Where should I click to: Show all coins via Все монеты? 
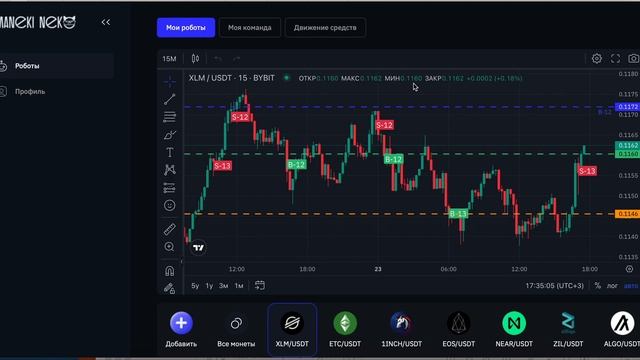point(236,330)
